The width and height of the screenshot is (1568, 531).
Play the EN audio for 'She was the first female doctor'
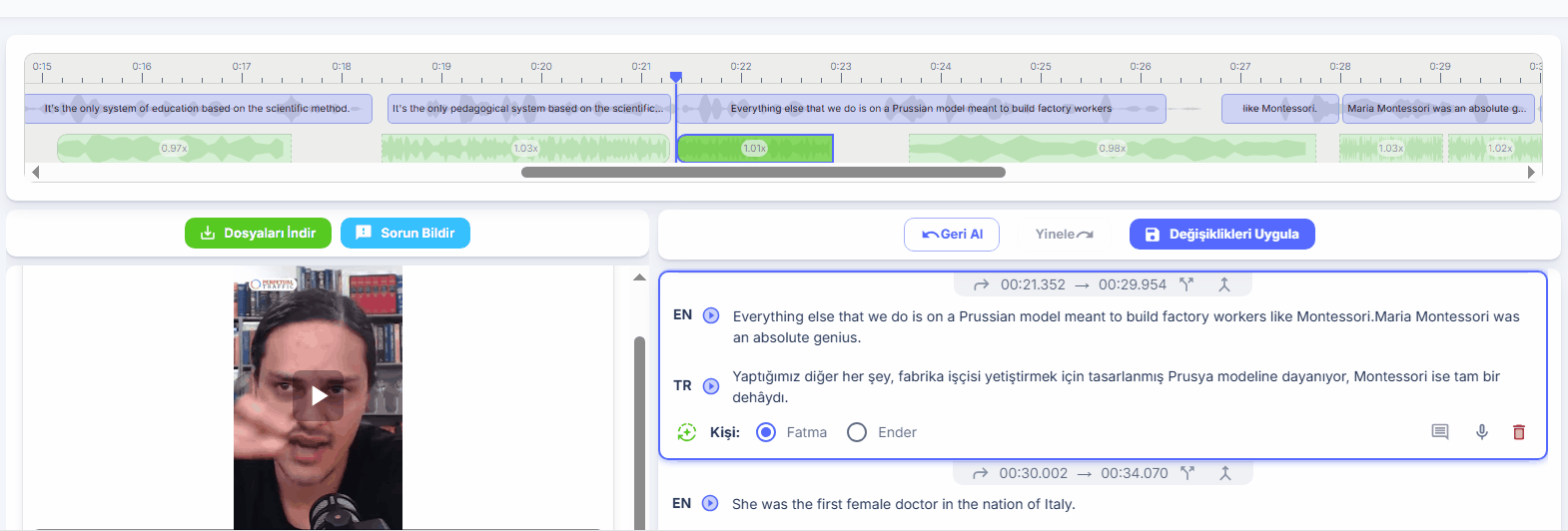(710, 503)
